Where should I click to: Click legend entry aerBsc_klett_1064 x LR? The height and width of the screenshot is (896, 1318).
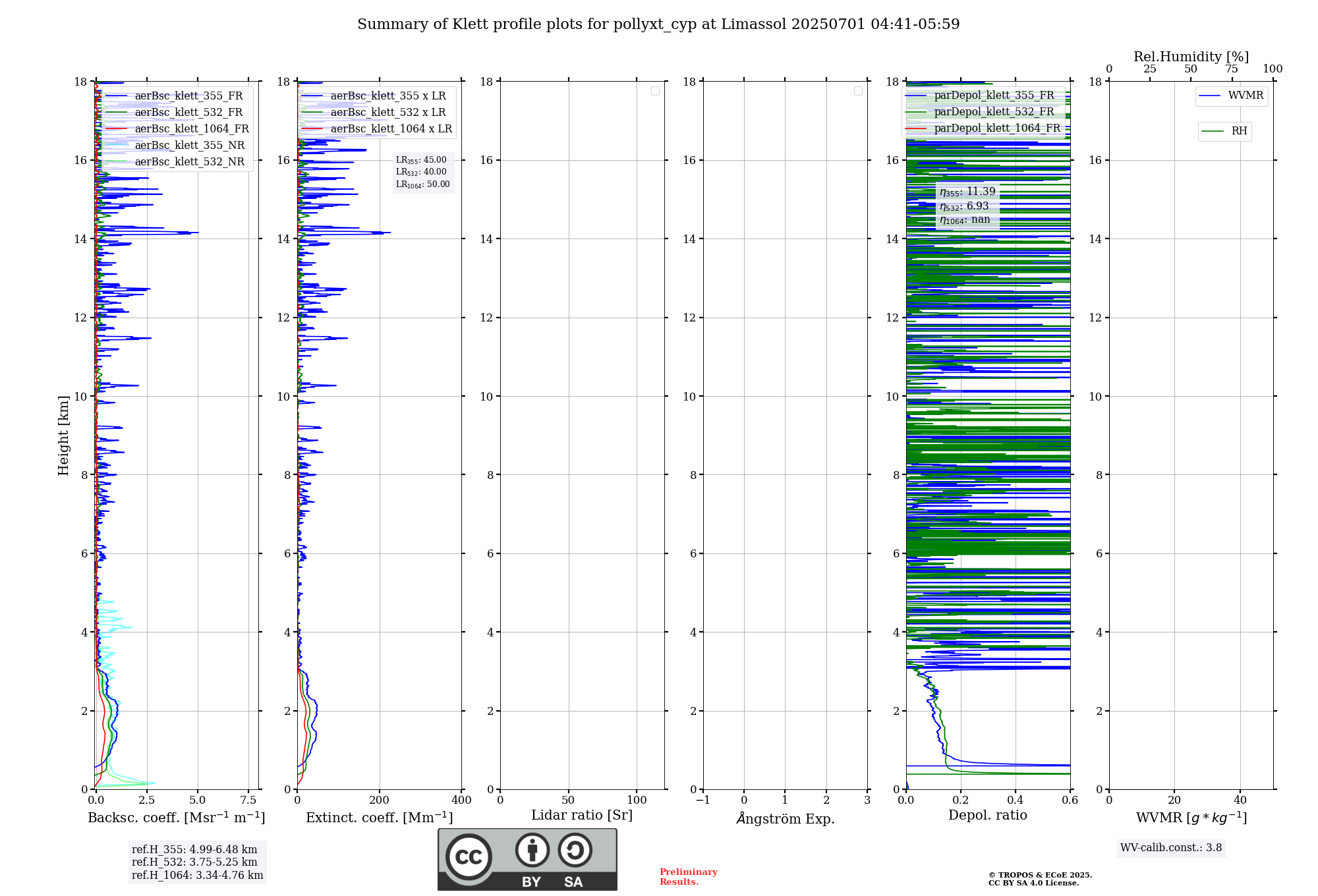click(378, 128)
